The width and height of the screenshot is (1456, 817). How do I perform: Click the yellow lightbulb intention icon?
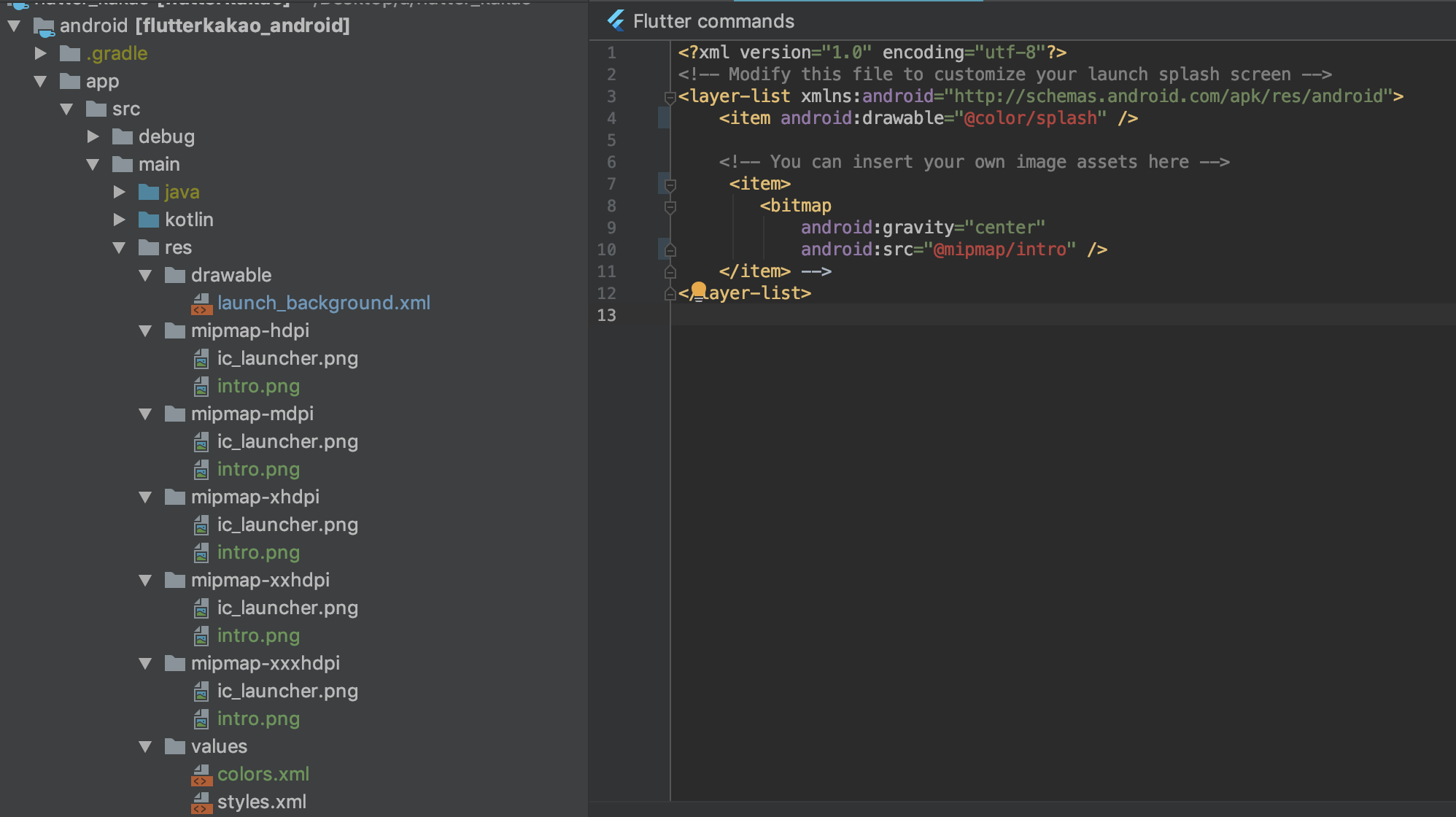tap(698, 291)
